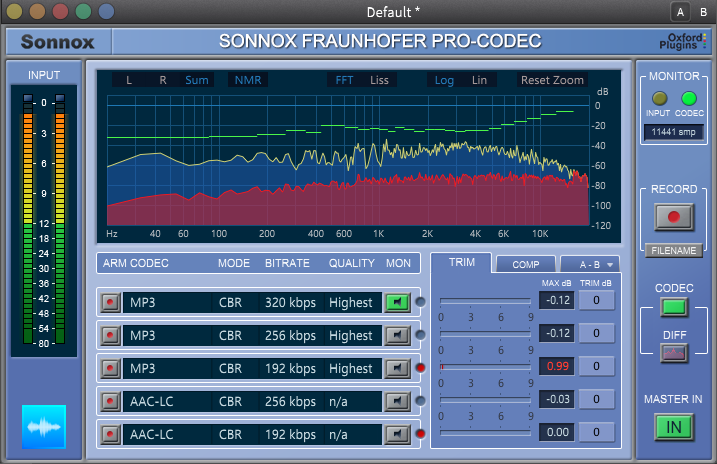
Task: Mute monitoring on MP3 320 kbps row
Action: click(x=397, y=302)
